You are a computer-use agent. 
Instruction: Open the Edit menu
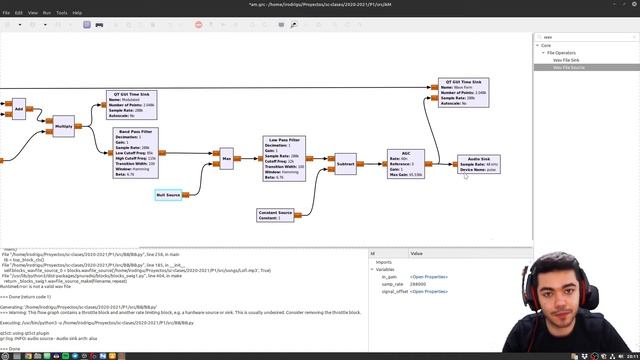(x=19, y=13)
